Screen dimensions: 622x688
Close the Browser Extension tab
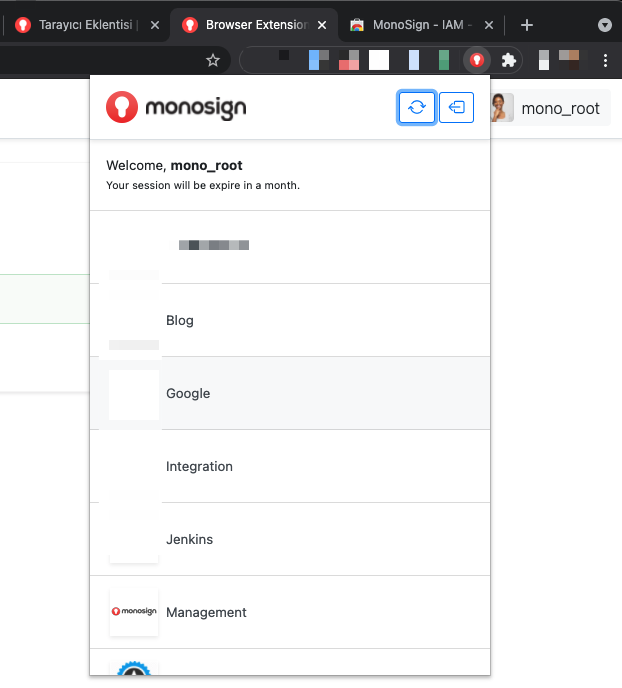click(322, 25)
